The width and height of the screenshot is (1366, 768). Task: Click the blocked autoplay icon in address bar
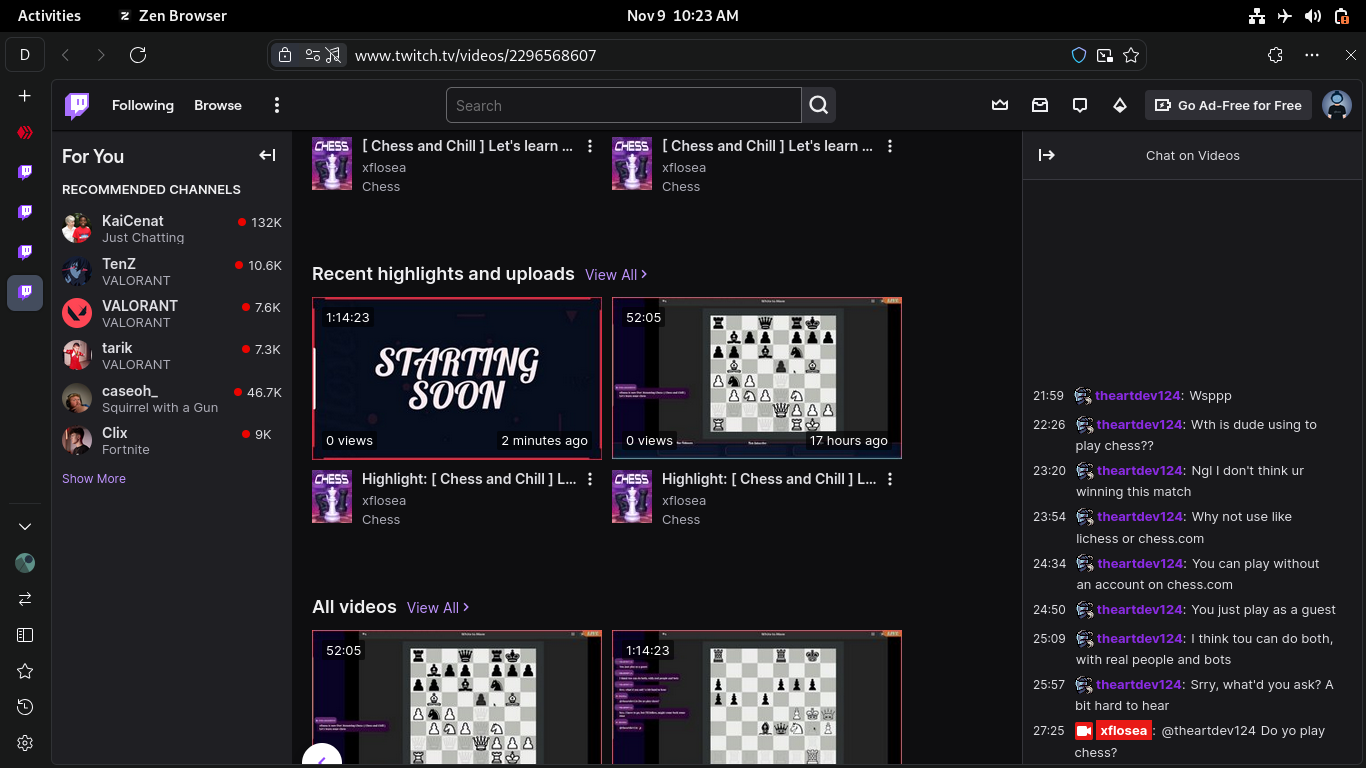[x=335, y=55]
